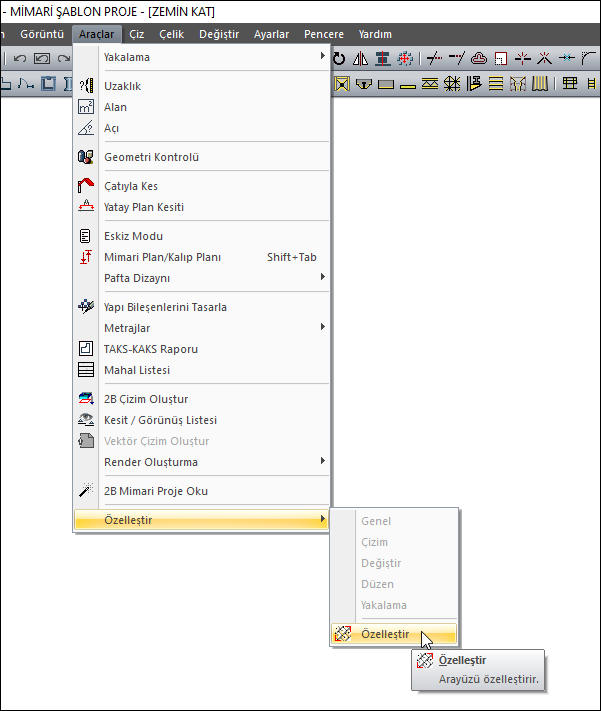The height and width of the screenshot is (711, 601).
Task: Click the Trim tool icon with dashed red line
Action: pyautogui.click(x=435, y=58)
